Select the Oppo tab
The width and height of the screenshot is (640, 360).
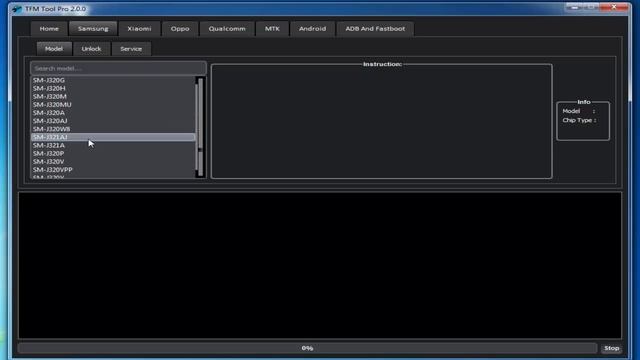click(180, 29)
